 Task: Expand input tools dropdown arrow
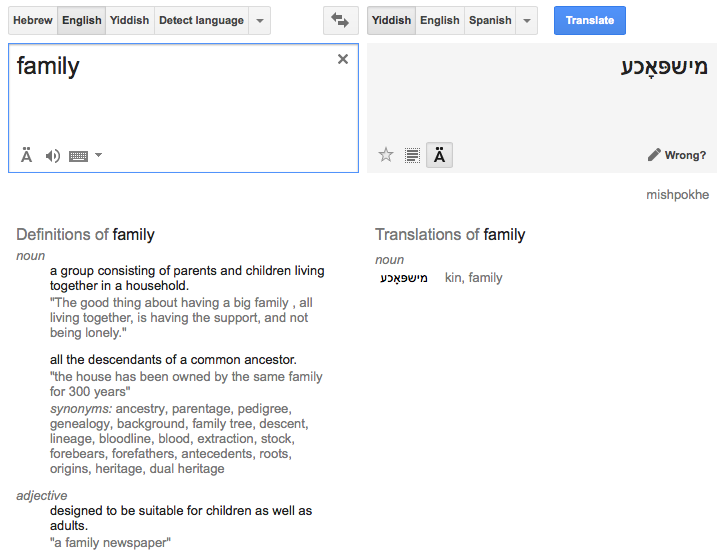(x=98, y=155)
